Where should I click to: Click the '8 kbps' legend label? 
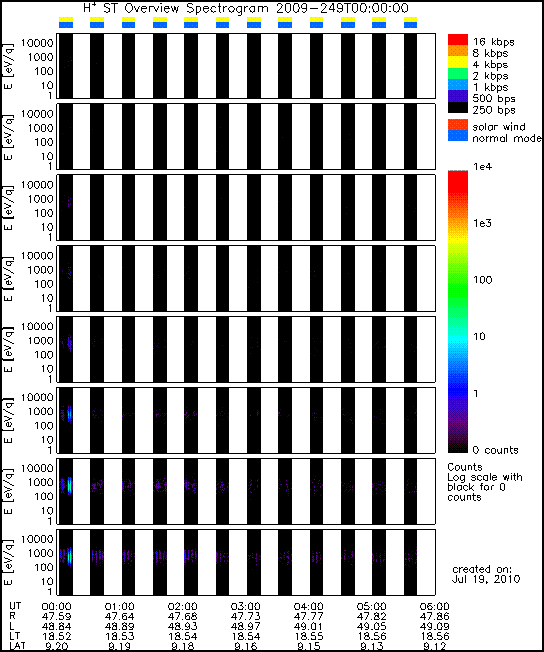click(x=490, y=53)
